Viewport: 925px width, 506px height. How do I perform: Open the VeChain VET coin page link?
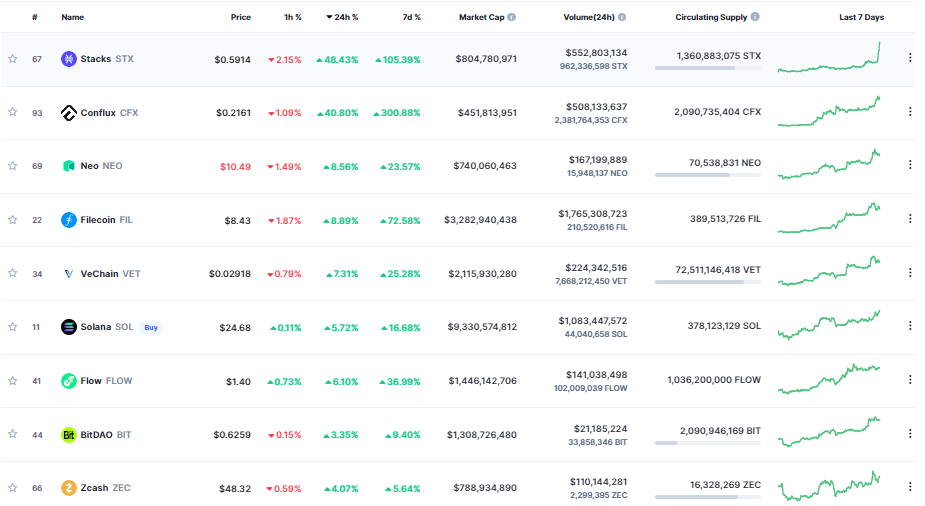(110, 274)
